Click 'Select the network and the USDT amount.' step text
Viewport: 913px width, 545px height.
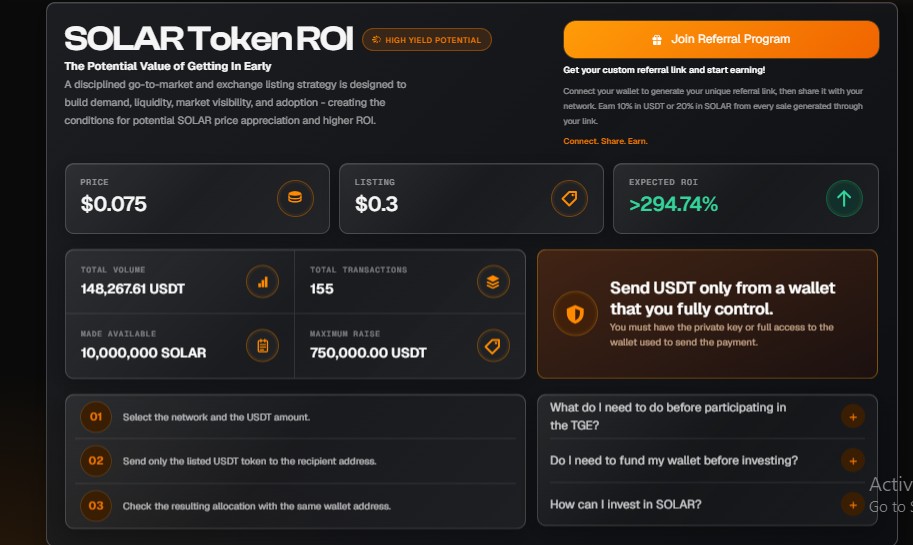click(x=216, y=417)
